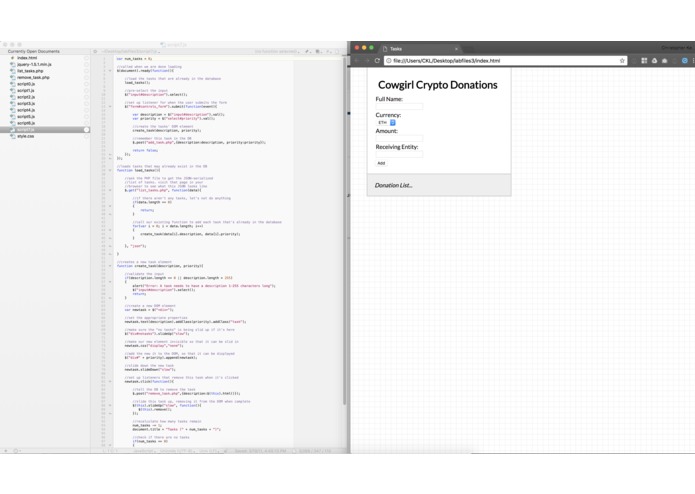Open index.html in the open documents sidebar
695x494 pixels.
[27, 58]
